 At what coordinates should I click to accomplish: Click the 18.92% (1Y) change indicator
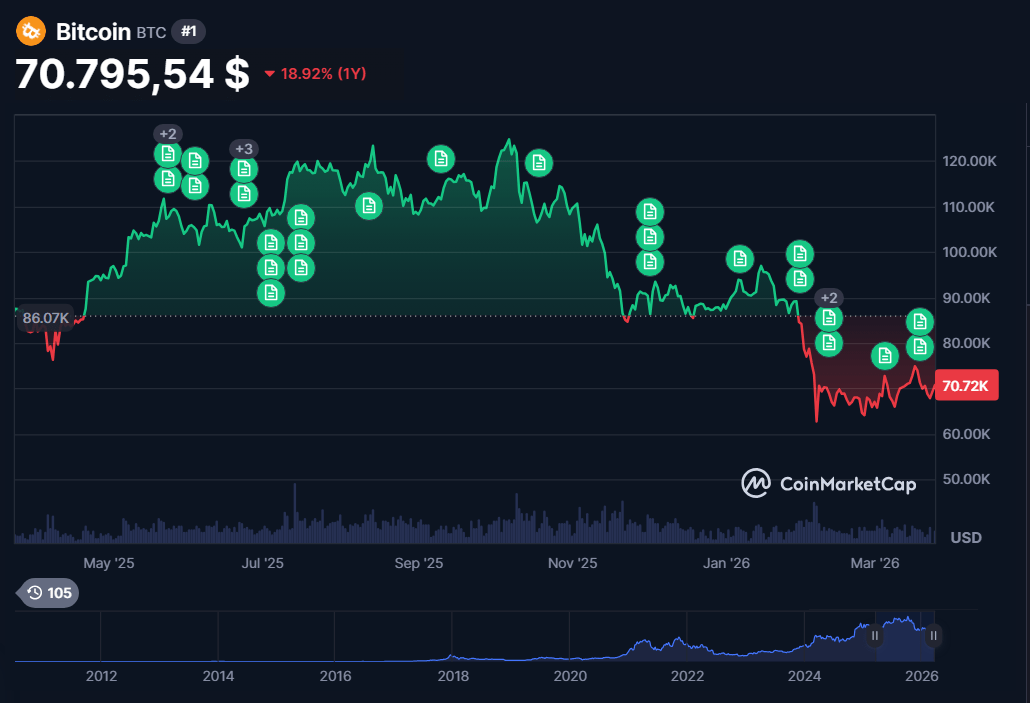pos(315,74)
